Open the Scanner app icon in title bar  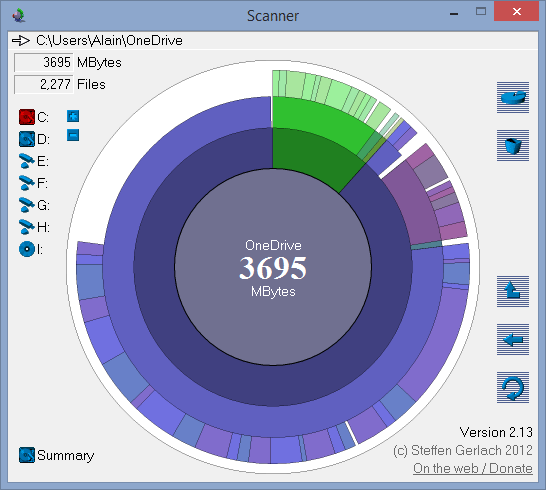(18, 16)
